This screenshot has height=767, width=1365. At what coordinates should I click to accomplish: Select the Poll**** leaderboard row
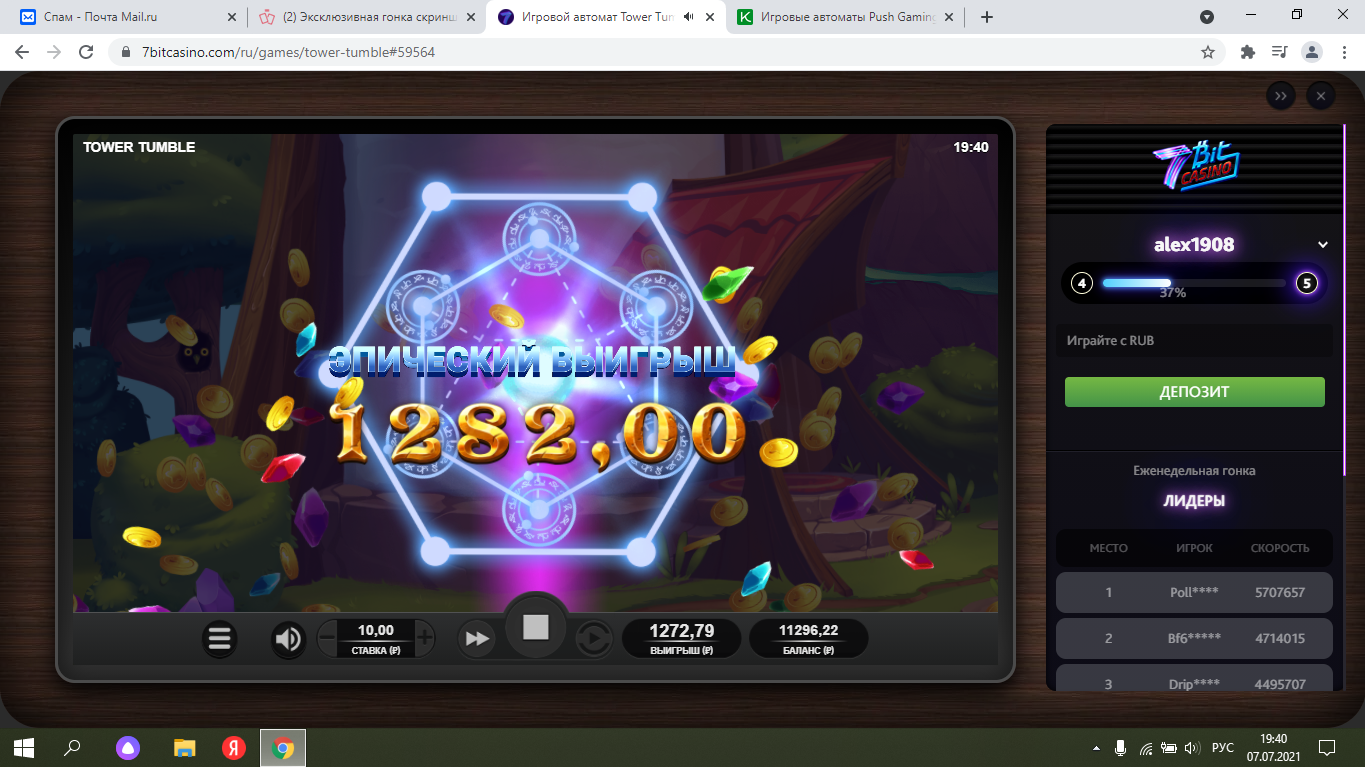pos(1194,592)
